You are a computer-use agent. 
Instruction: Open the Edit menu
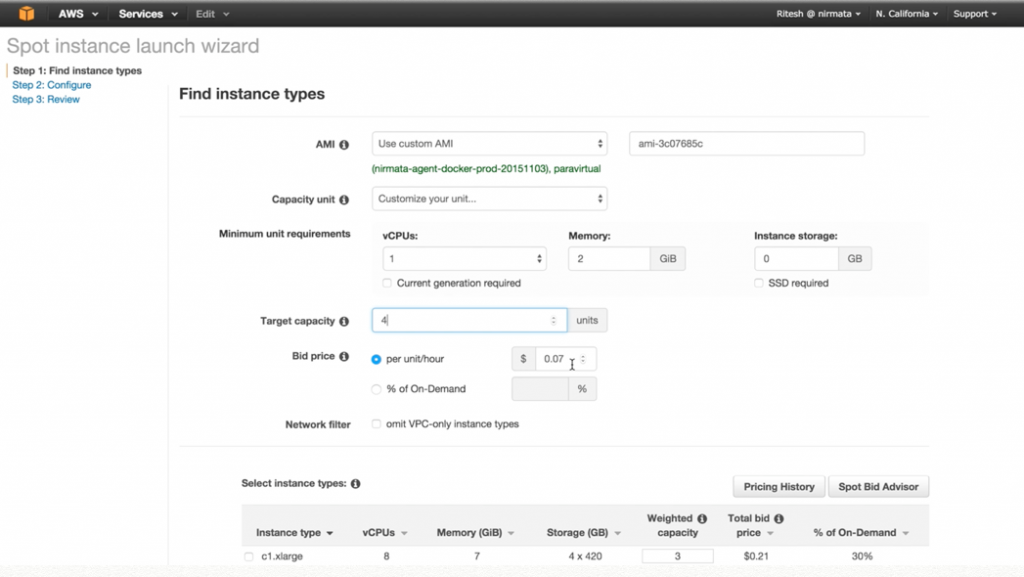[212, 14]
